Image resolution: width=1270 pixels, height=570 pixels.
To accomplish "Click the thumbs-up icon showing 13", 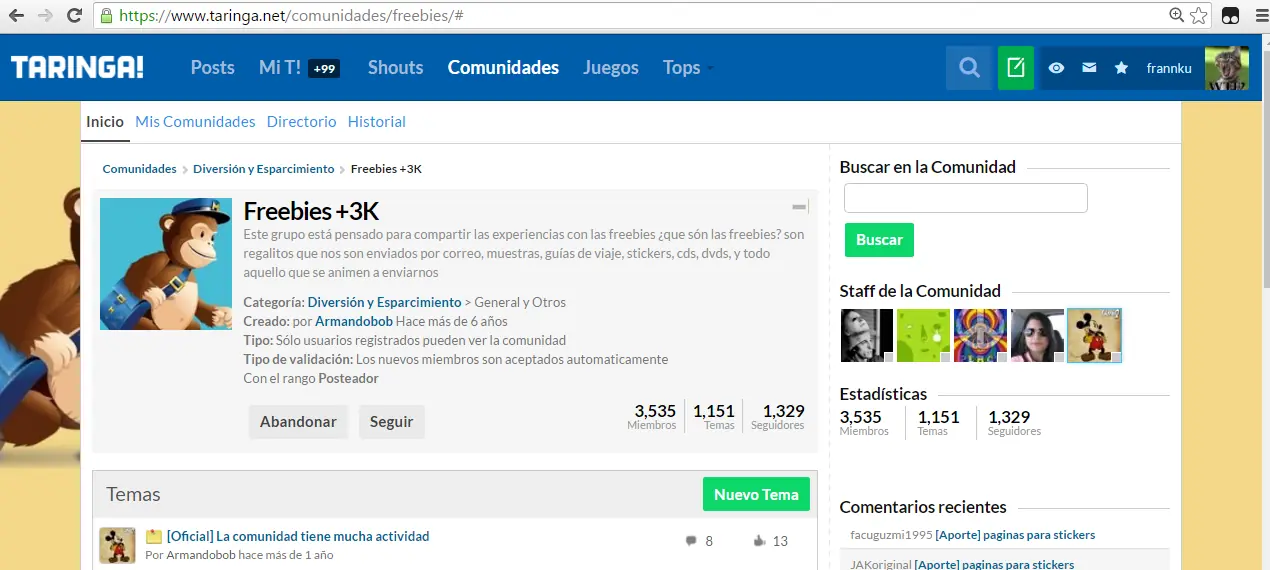I will click(x=759, y=541).
